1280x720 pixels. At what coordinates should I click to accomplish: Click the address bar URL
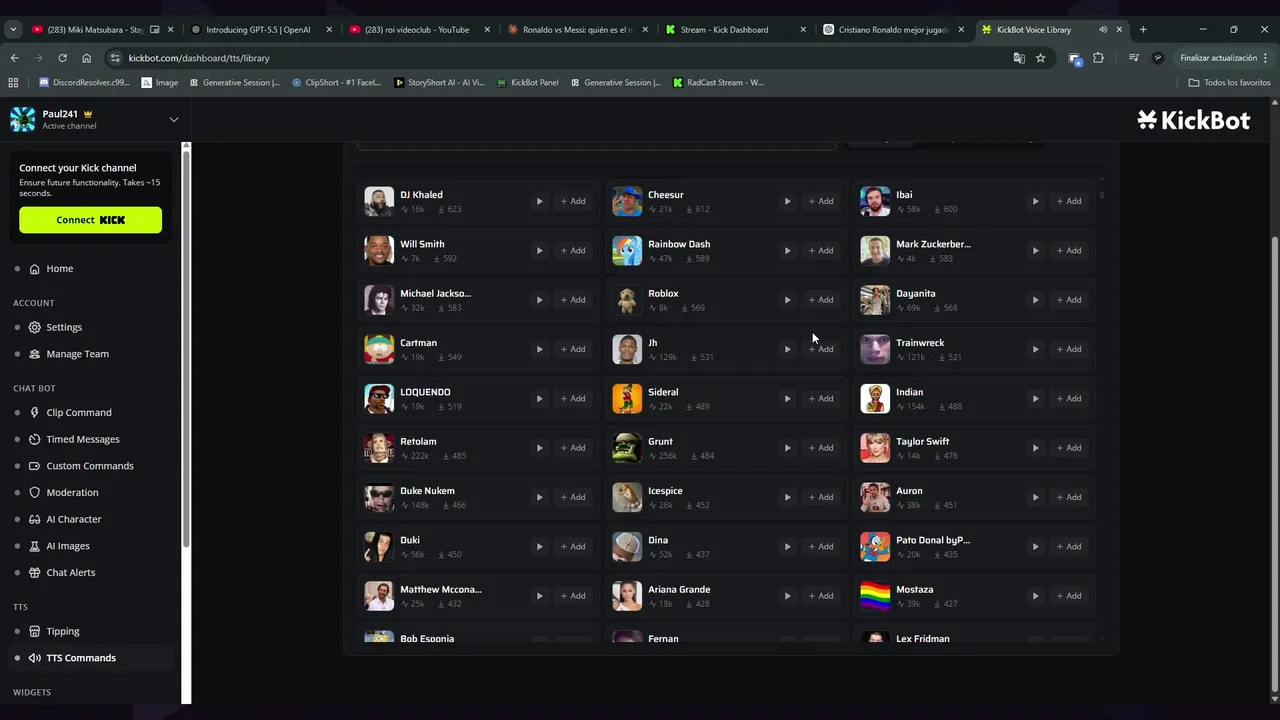tap(199, 58)
